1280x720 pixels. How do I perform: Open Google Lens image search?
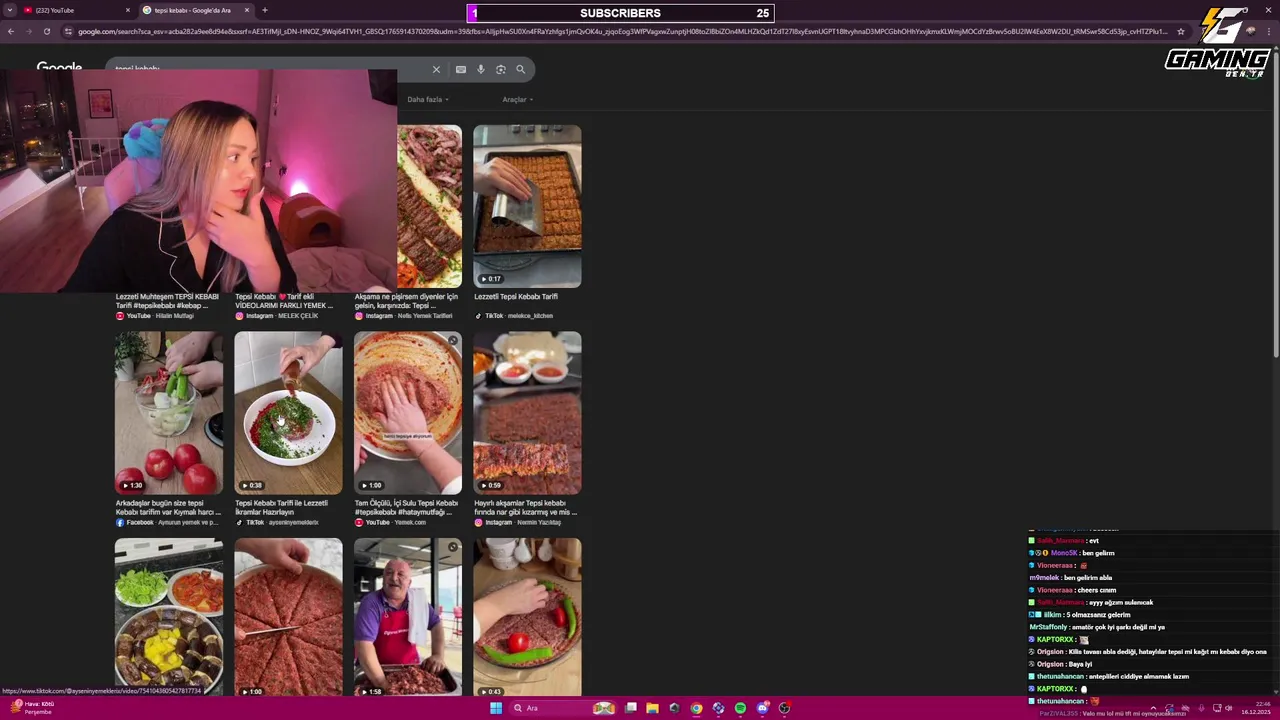tap(500, 69)
